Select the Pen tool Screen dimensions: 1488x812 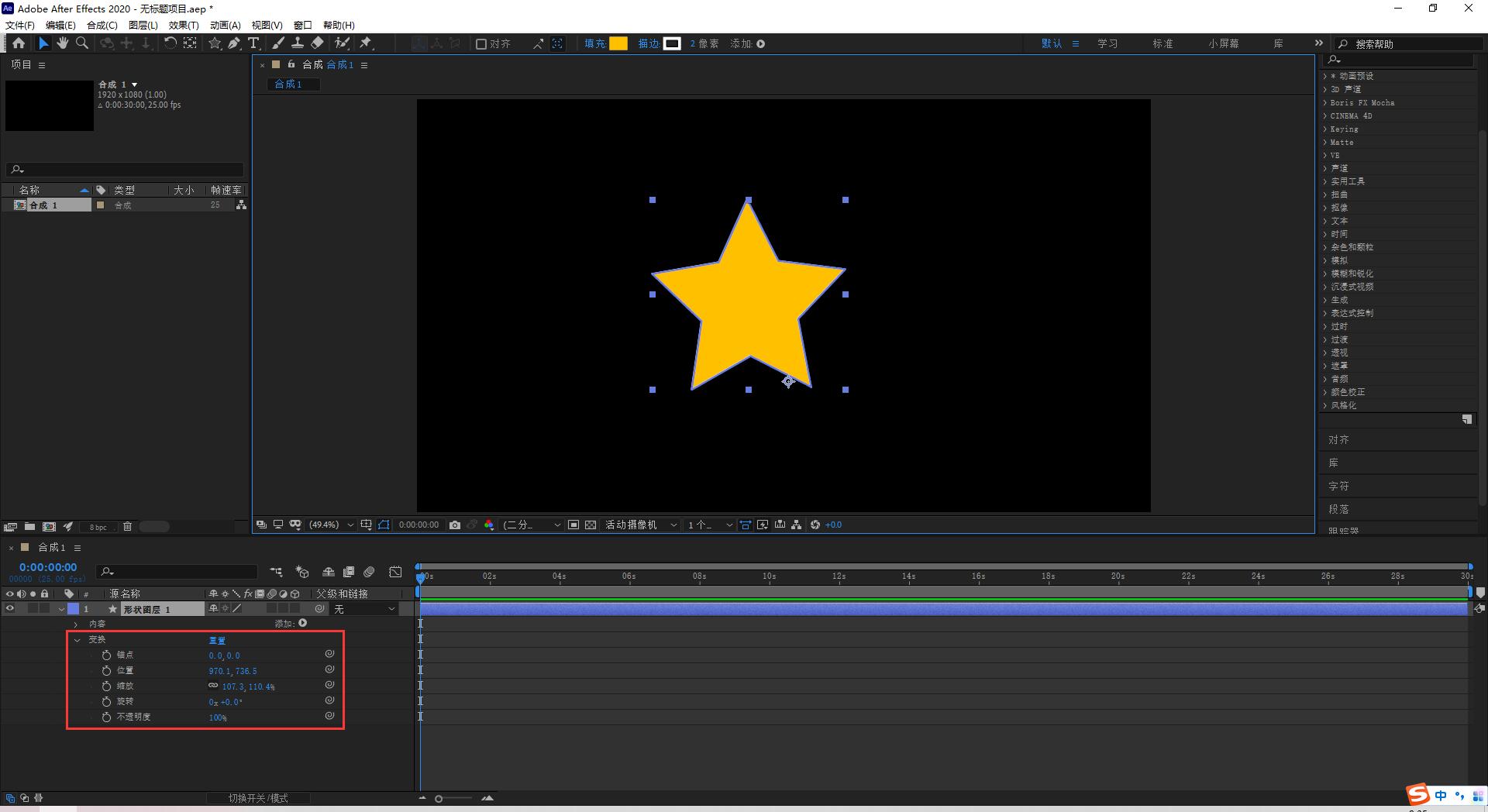tap(234, 43)
